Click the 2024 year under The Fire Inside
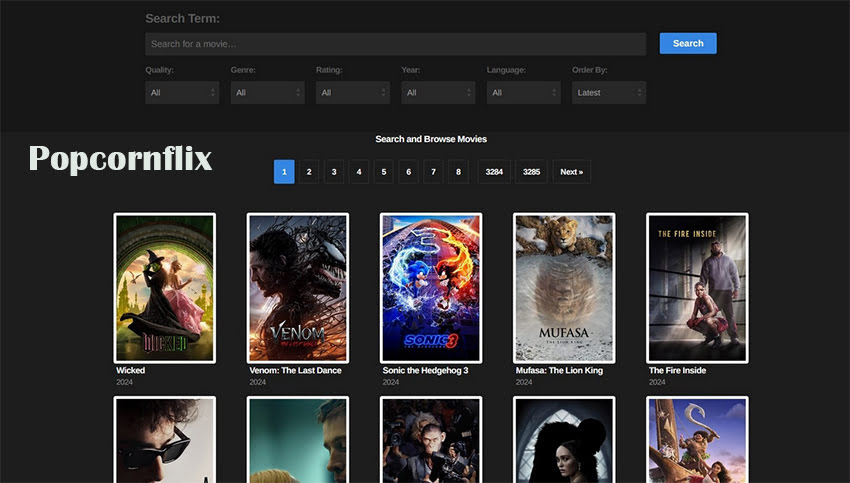 click(657, 382)
